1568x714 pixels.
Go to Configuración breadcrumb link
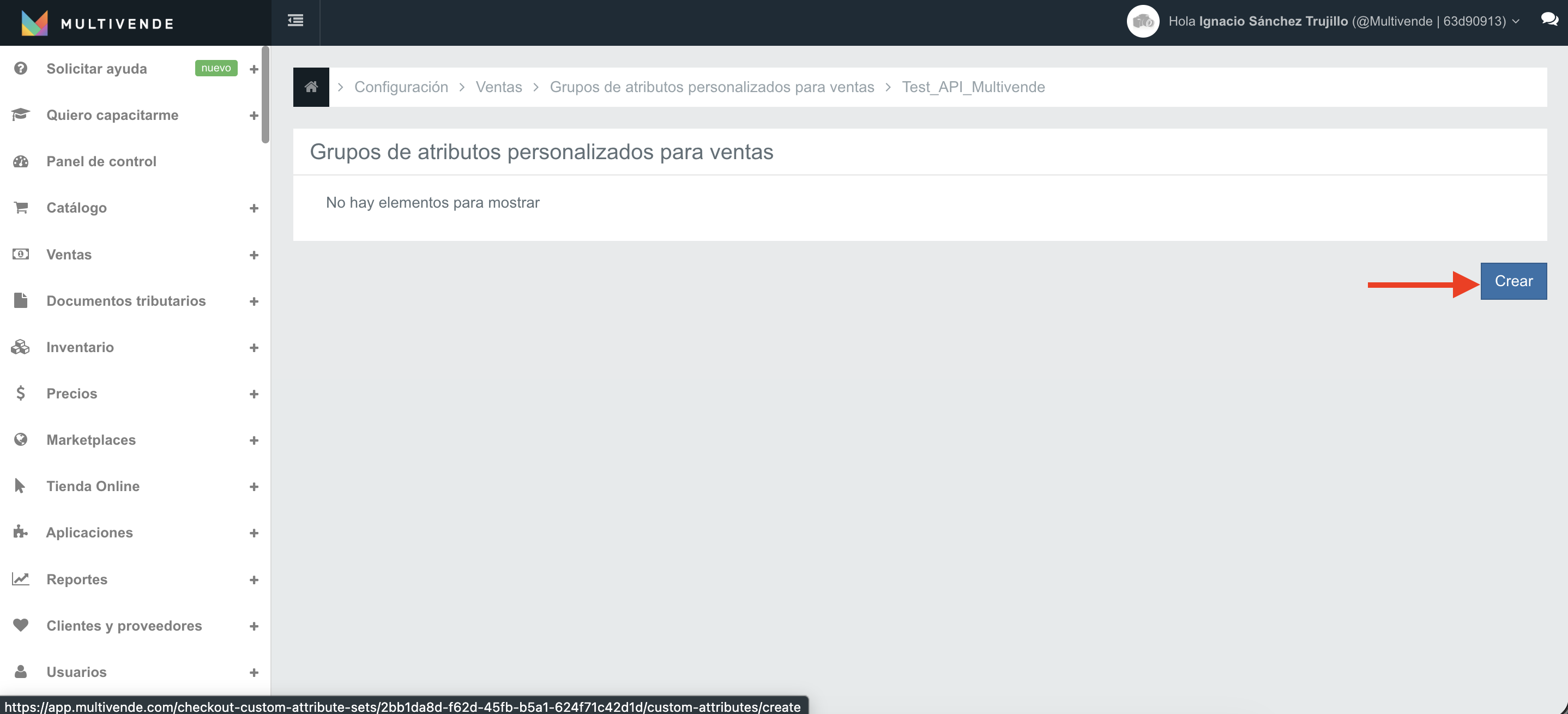pyautogui.click(x=401, y=87)
